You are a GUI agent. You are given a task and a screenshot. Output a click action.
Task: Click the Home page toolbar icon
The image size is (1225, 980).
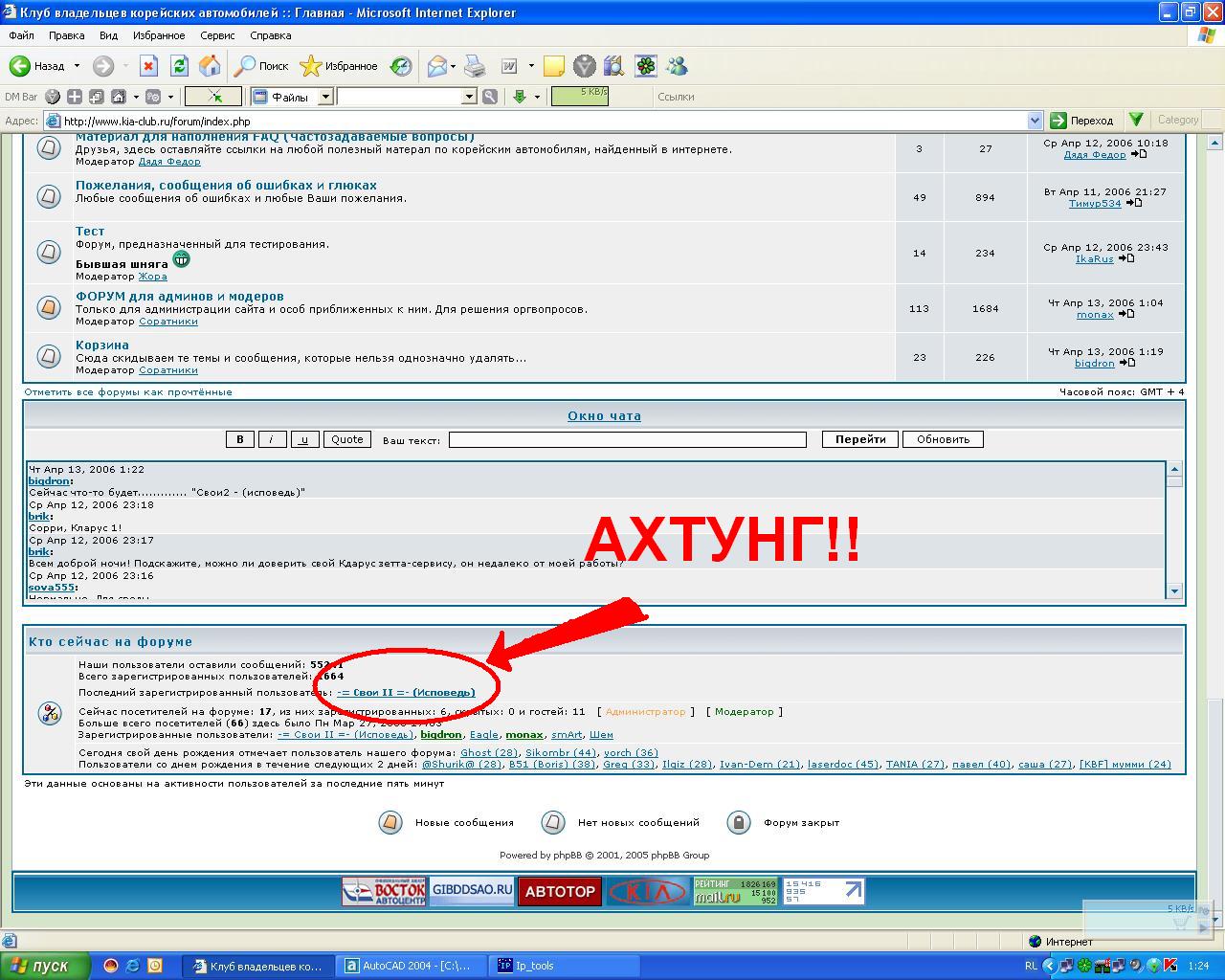point(210,66)
